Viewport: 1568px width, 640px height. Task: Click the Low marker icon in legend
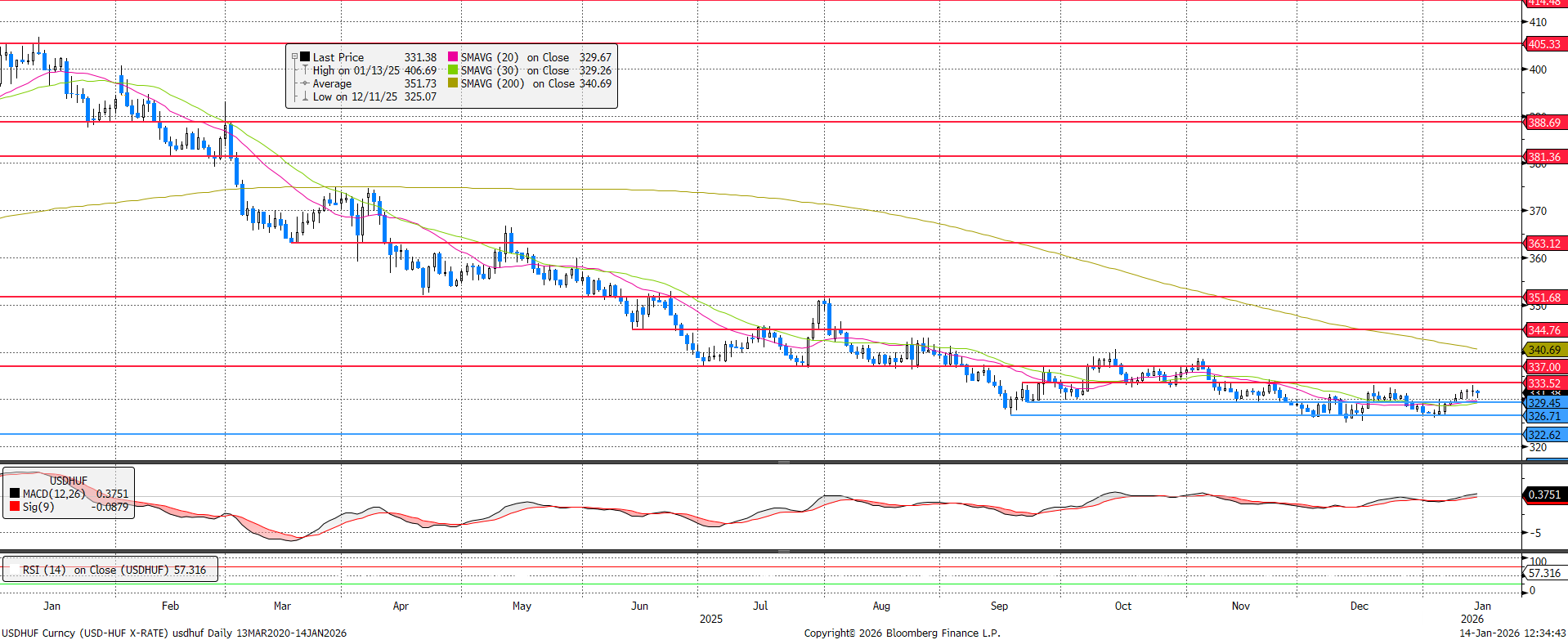pos(305,96)
